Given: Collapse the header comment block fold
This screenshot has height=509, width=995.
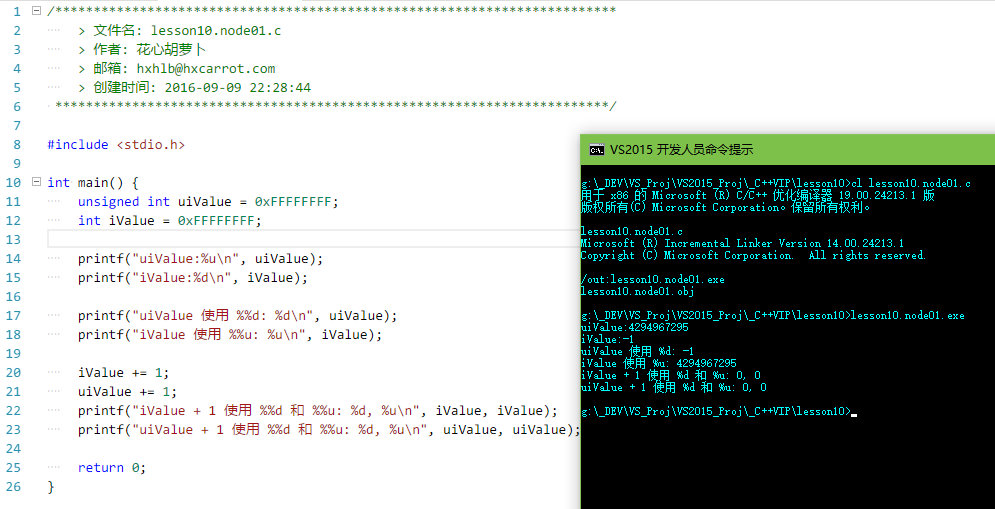Looking at the screenshot, I should (x=37, y=11).
